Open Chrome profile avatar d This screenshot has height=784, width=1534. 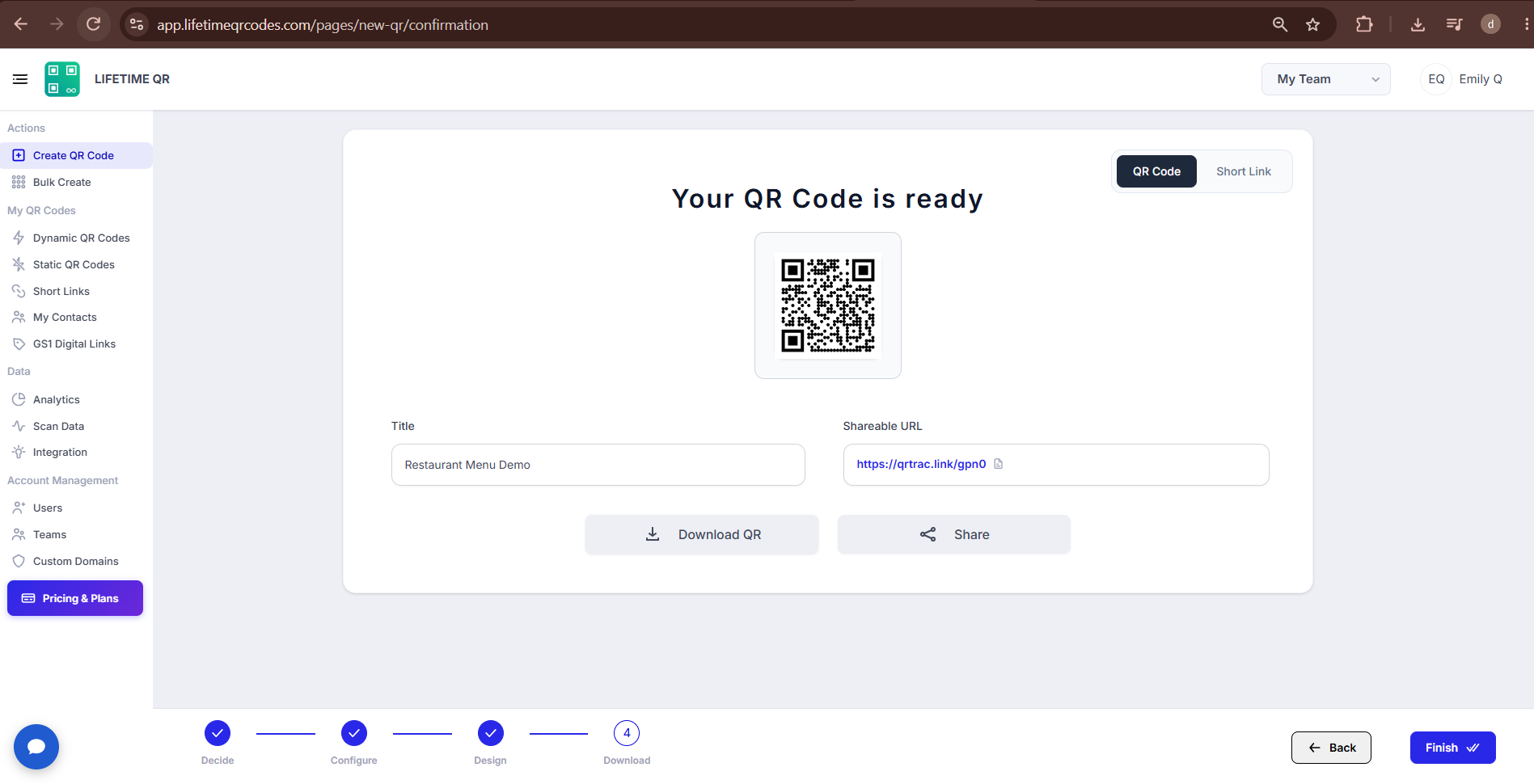tap(1491, 24)
